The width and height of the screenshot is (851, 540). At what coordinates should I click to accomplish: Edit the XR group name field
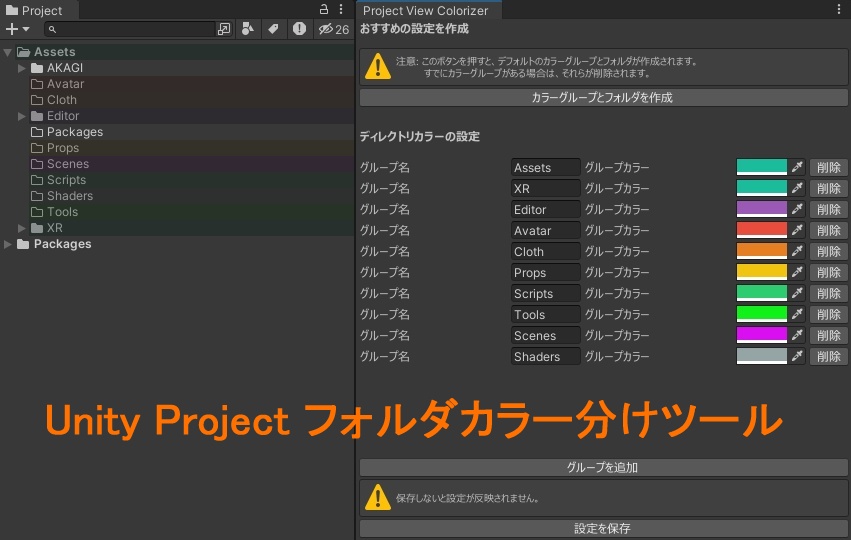[545, 188]
